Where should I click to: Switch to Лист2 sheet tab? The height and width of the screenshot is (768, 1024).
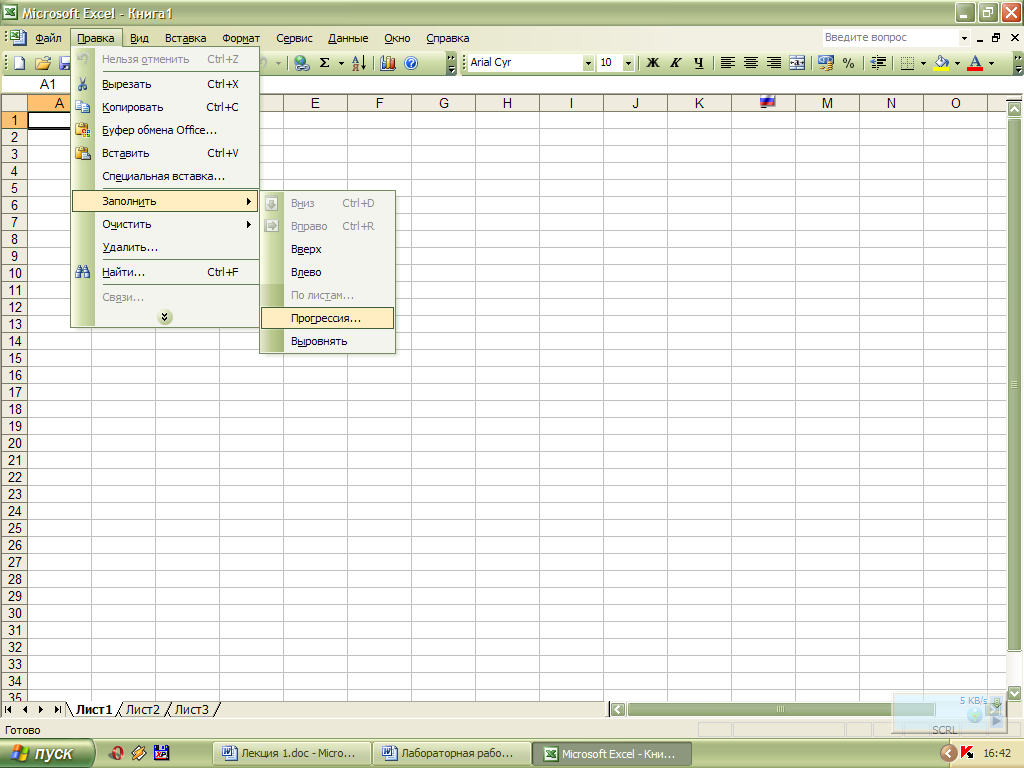[x=143, y=709]
